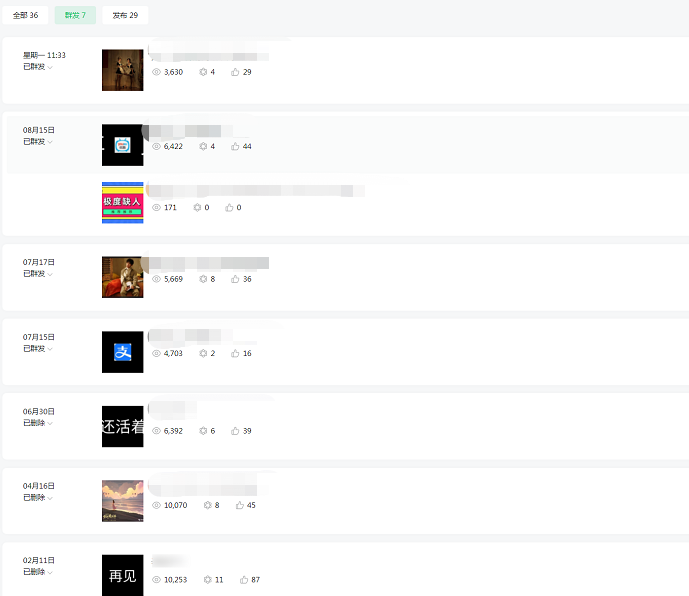Open the 已删除 dropdown under 02月11日
The image size is (689, 596).
pos(38,572)
